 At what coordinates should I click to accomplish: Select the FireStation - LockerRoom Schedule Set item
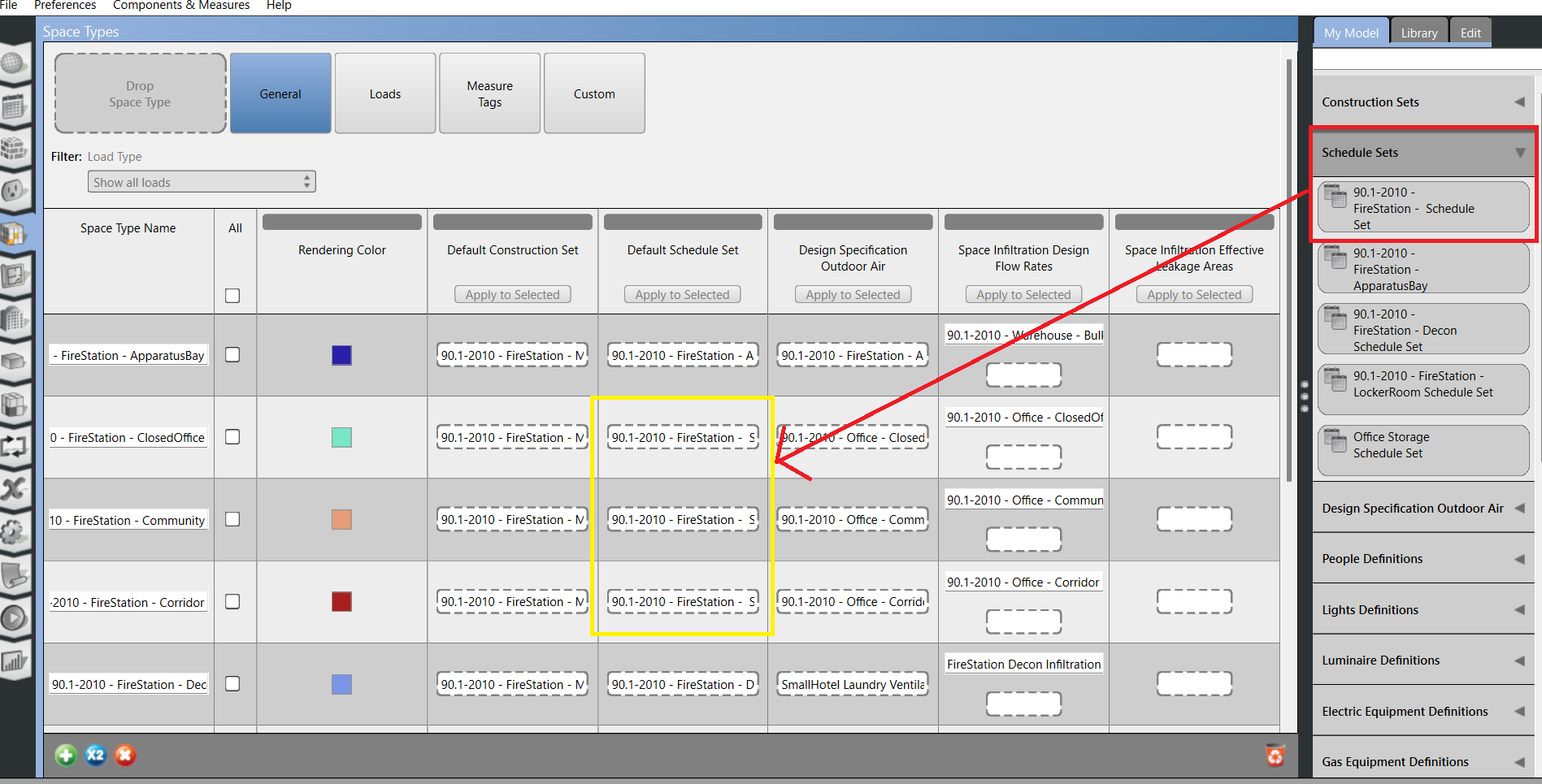coord(1423,388)
